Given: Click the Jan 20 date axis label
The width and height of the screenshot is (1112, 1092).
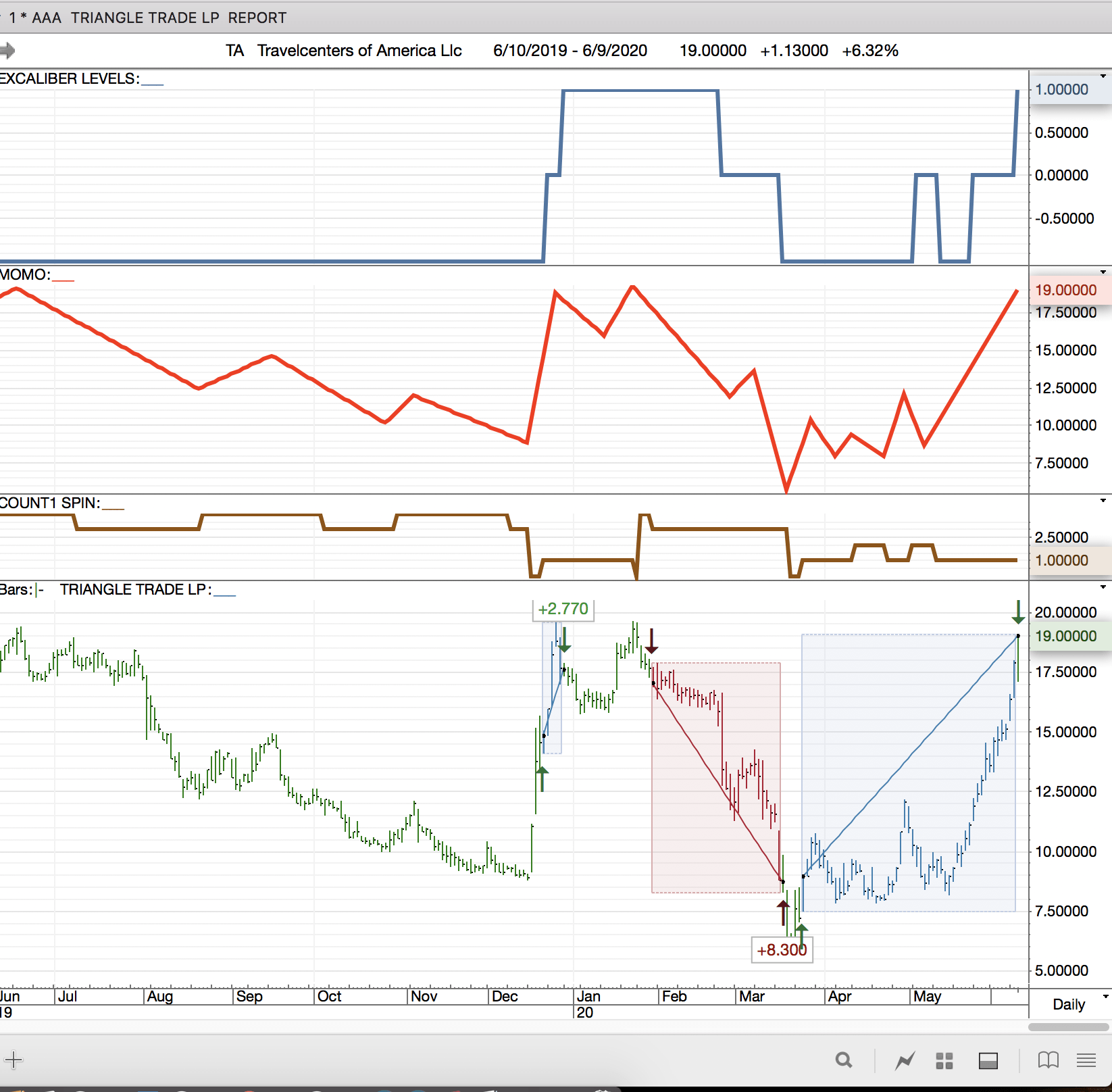Looking at the screenshot, I should (x=588, y=1004).
